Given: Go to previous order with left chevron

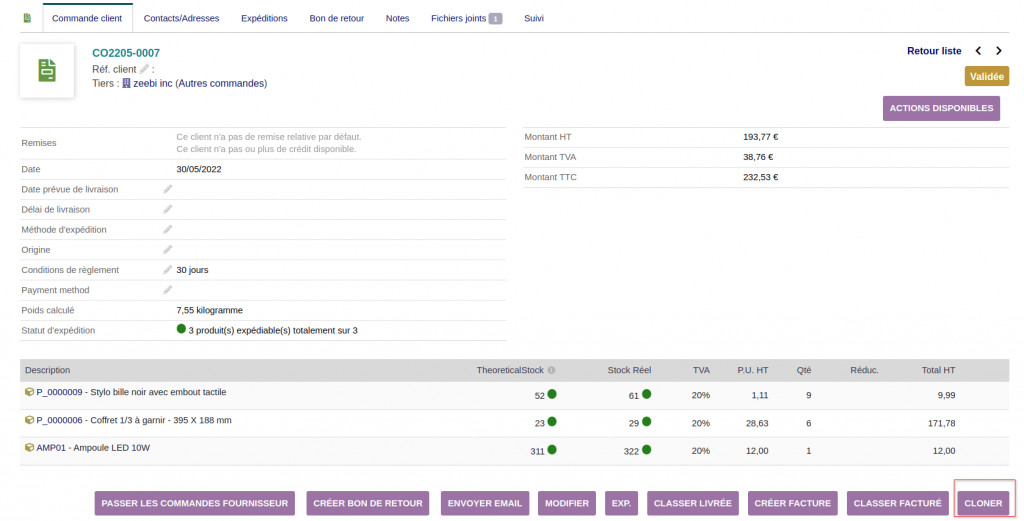Looking at the screenshot, I should 978,51.
